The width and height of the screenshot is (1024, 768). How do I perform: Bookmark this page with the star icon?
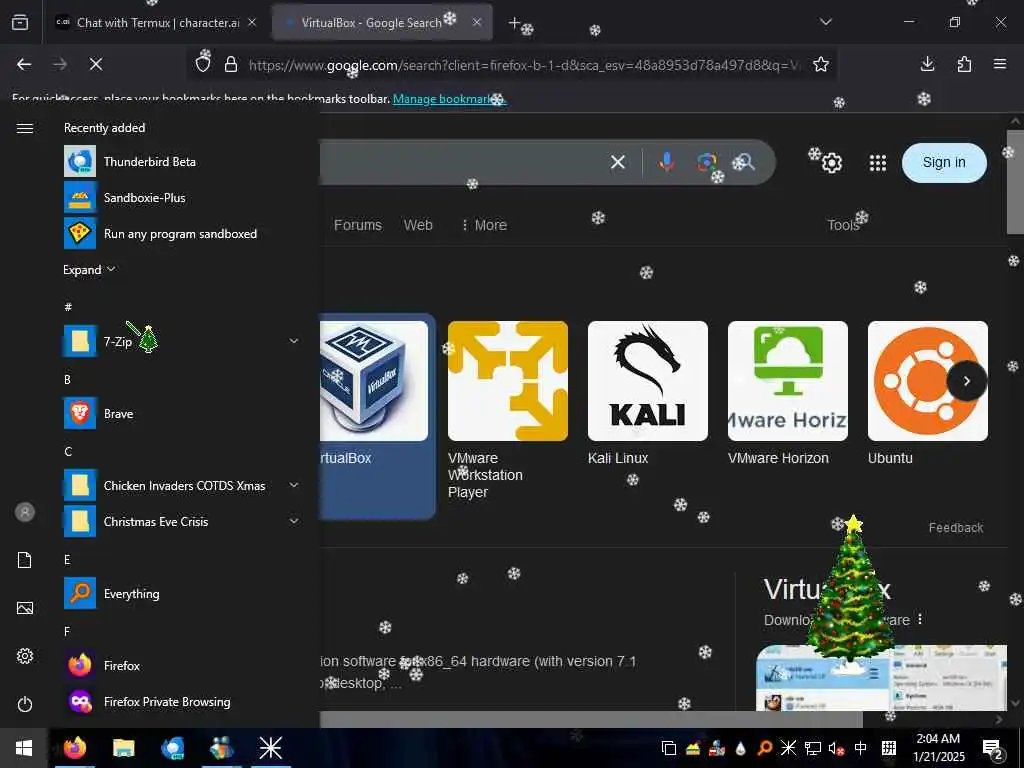(821, 64)
